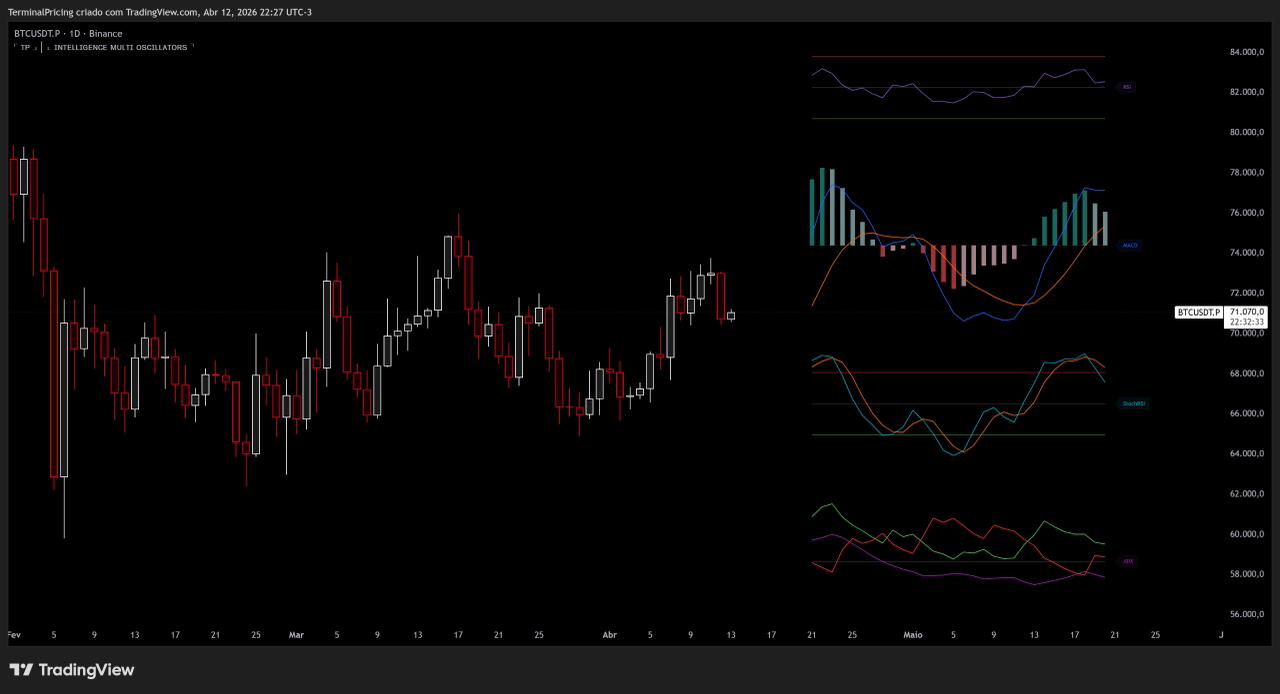Click the TP indicator legend label
This screenshot has width=1280, height=694.
(25, 47)
